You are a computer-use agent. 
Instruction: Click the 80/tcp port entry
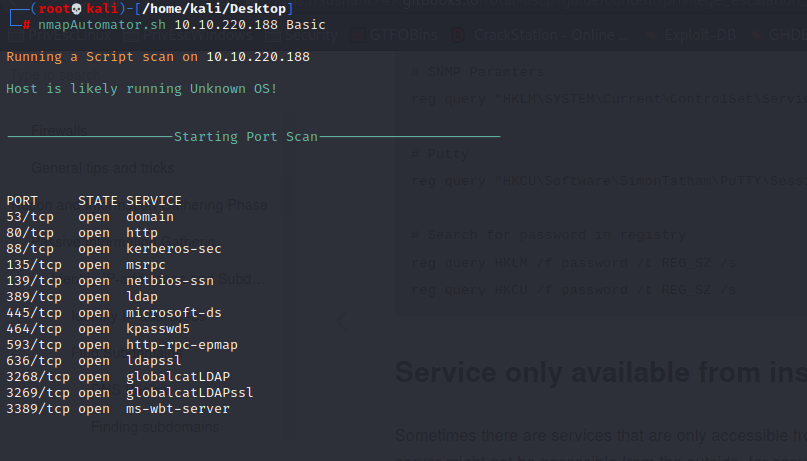click(30, 233)
